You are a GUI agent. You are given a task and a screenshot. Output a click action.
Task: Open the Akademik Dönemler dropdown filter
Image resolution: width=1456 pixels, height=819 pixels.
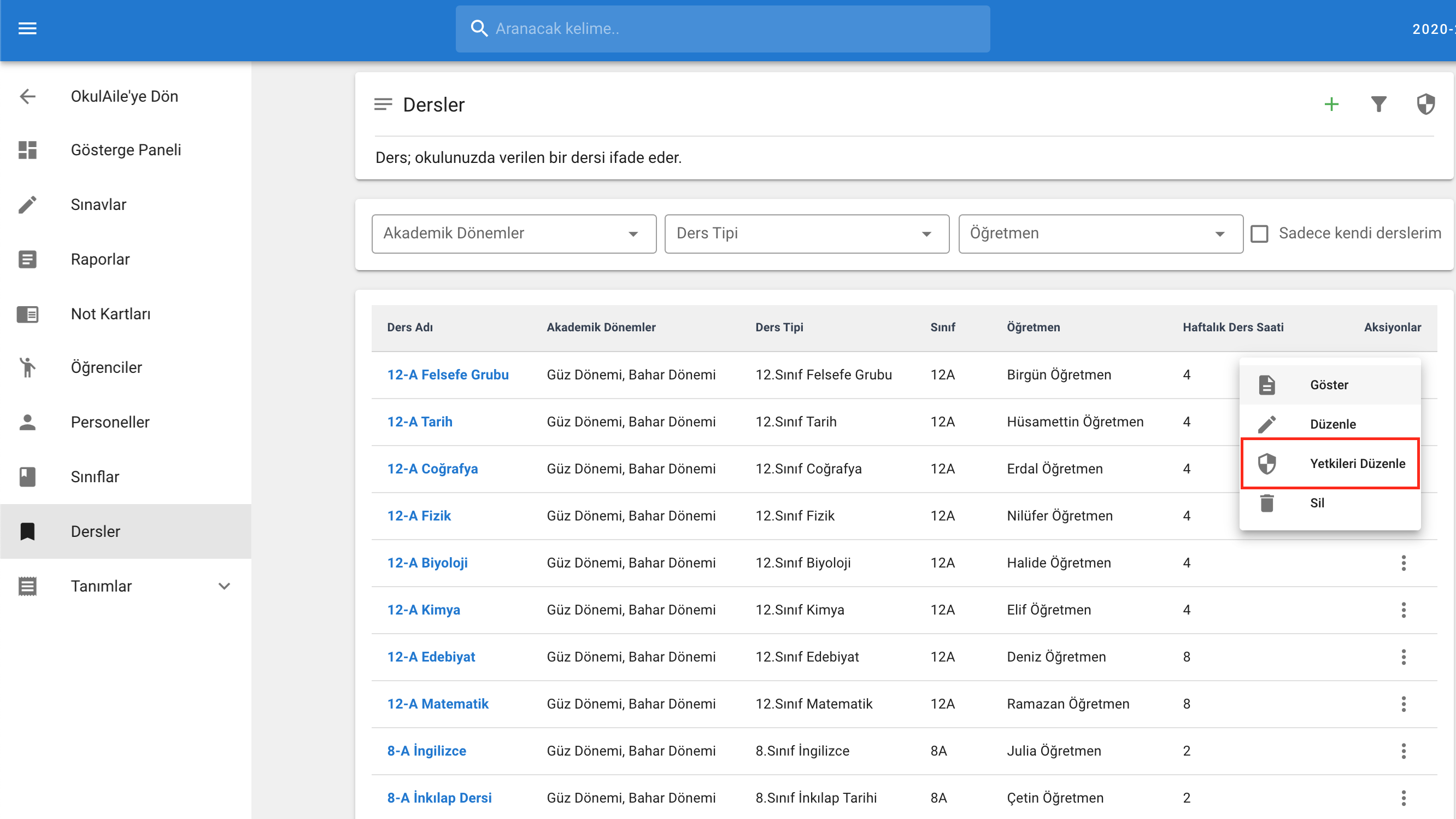pos(514,233)
